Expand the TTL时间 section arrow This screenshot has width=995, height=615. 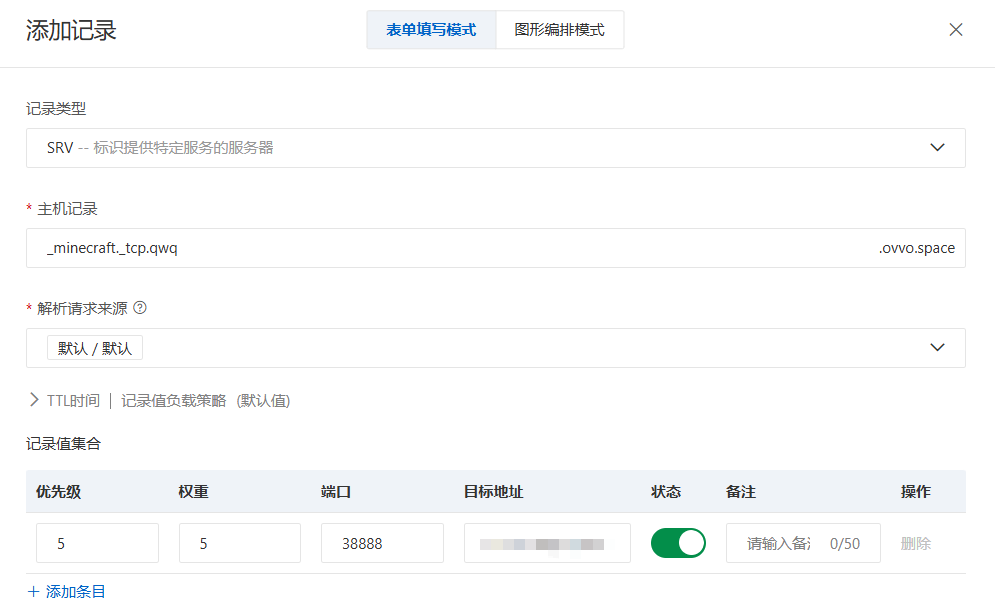(x=34, y=401)
